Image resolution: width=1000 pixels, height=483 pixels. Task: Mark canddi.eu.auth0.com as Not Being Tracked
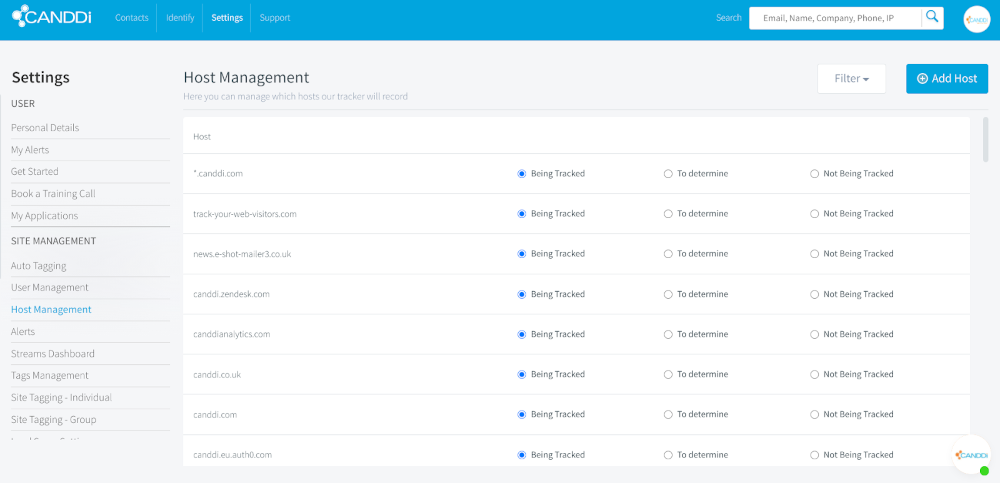pos(814,455)
